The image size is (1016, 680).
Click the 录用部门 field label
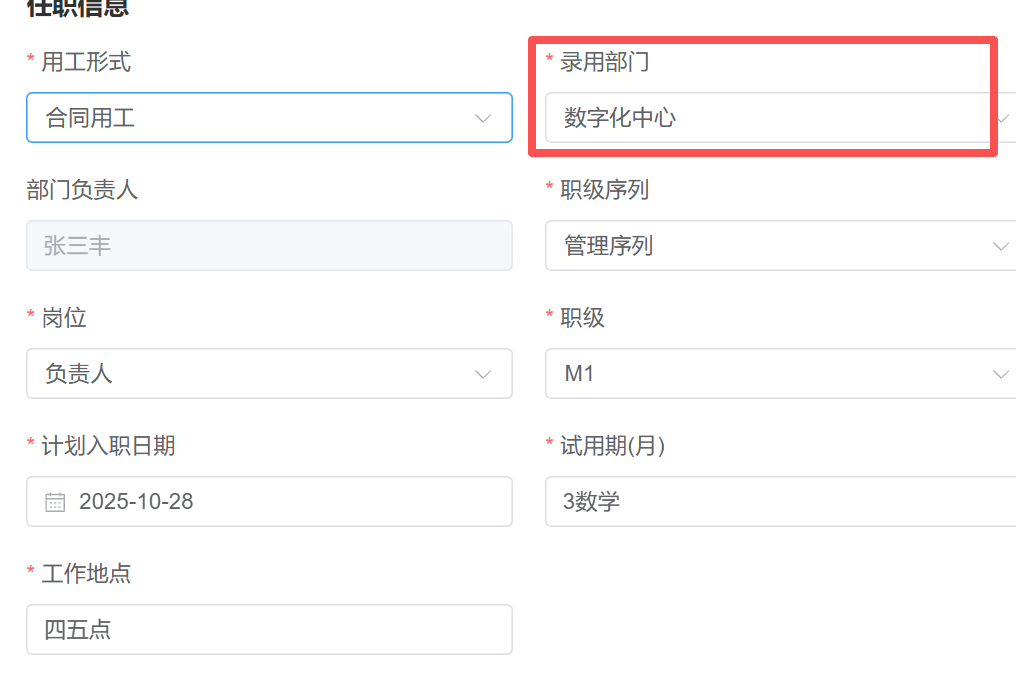(604, 63)
